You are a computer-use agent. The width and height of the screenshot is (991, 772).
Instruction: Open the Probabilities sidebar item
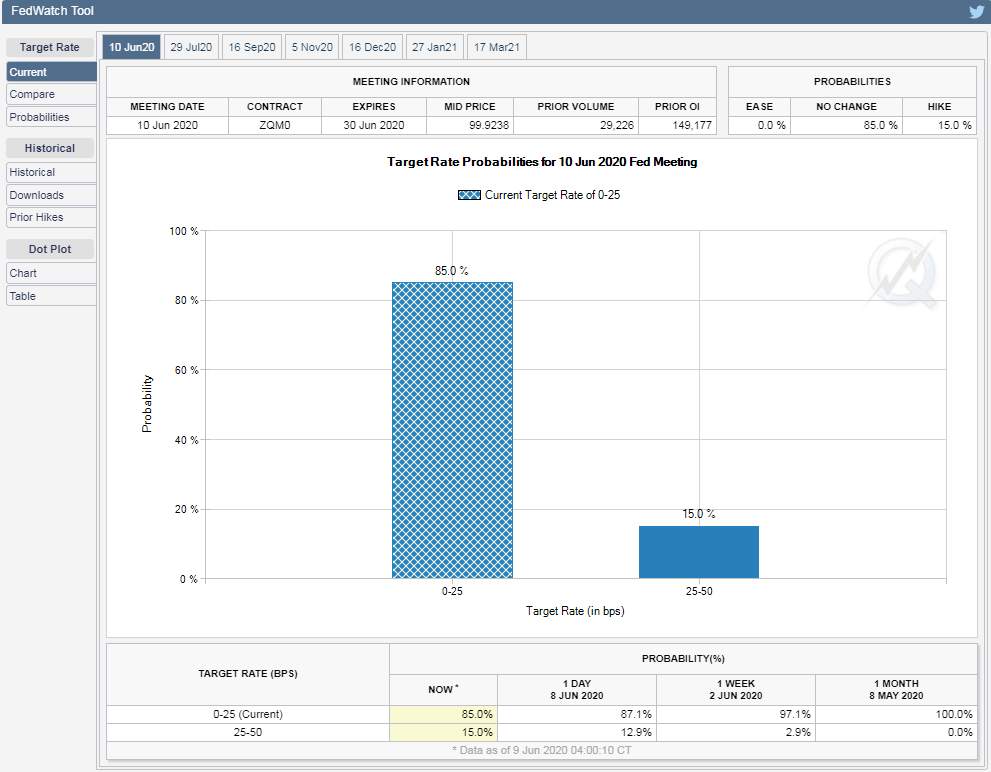[51, 117]
